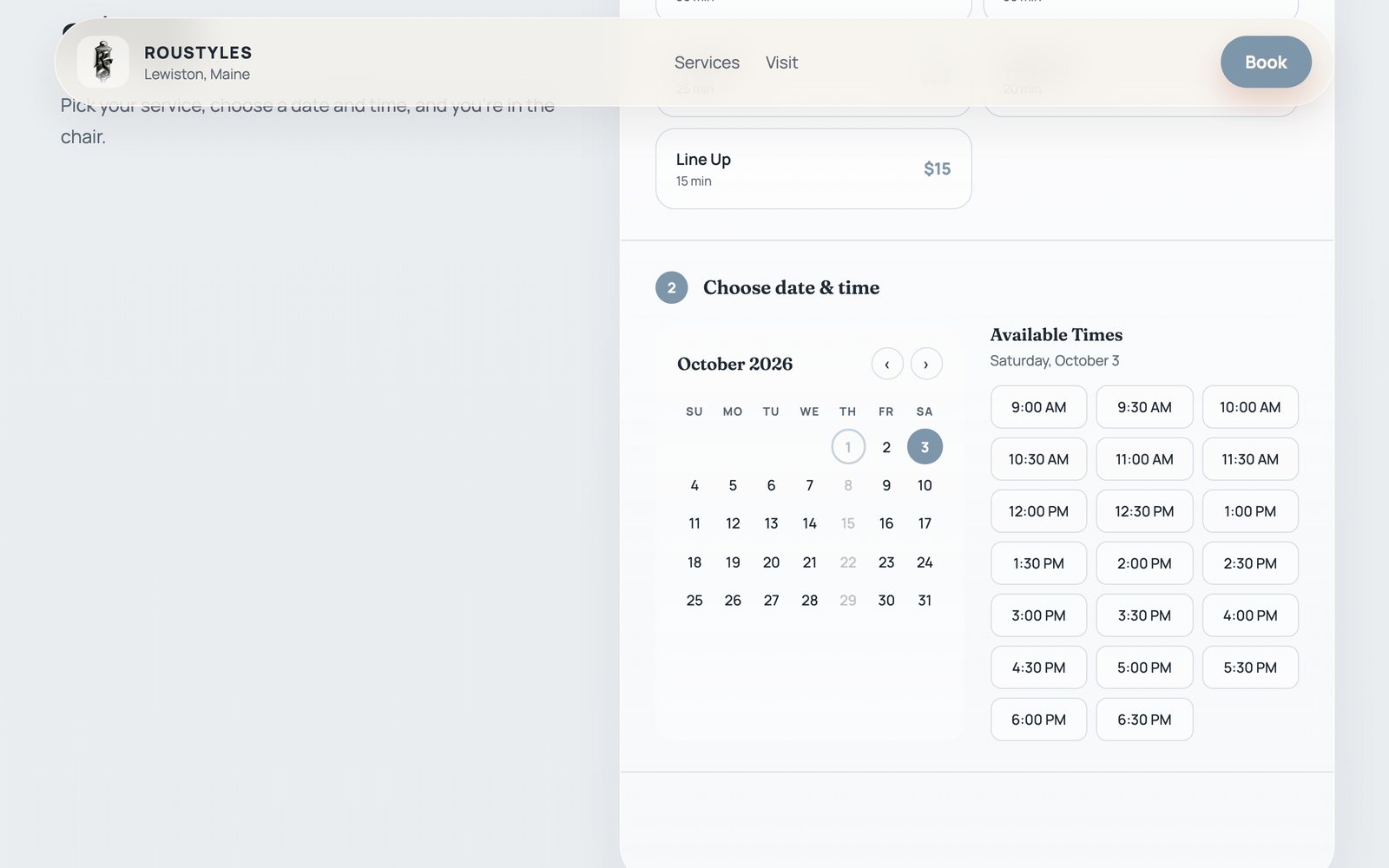Viewport: 1389px width, 868px height.
Task: Pick the 4:00 PM time
Action: click(1250, 615)
